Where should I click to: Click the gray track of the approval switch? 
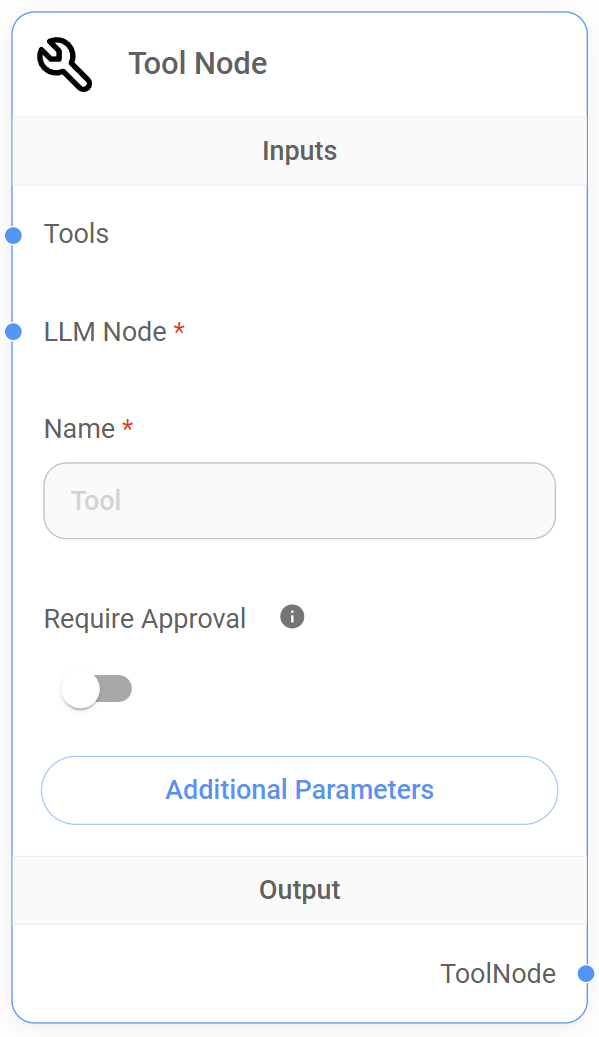(x=116, y=688)
